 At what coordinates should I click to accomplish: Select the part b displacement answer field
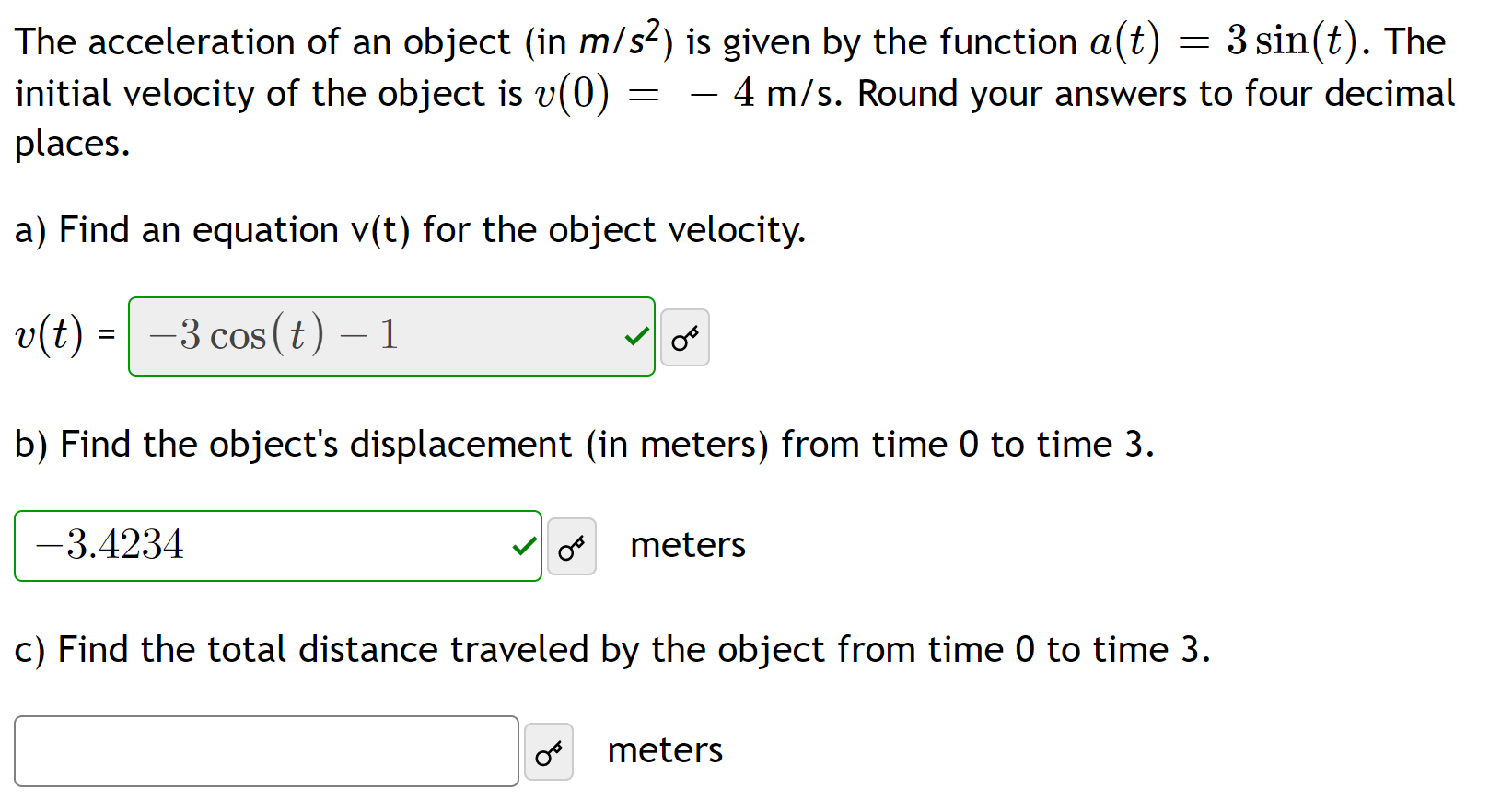[x=276, y=546]
